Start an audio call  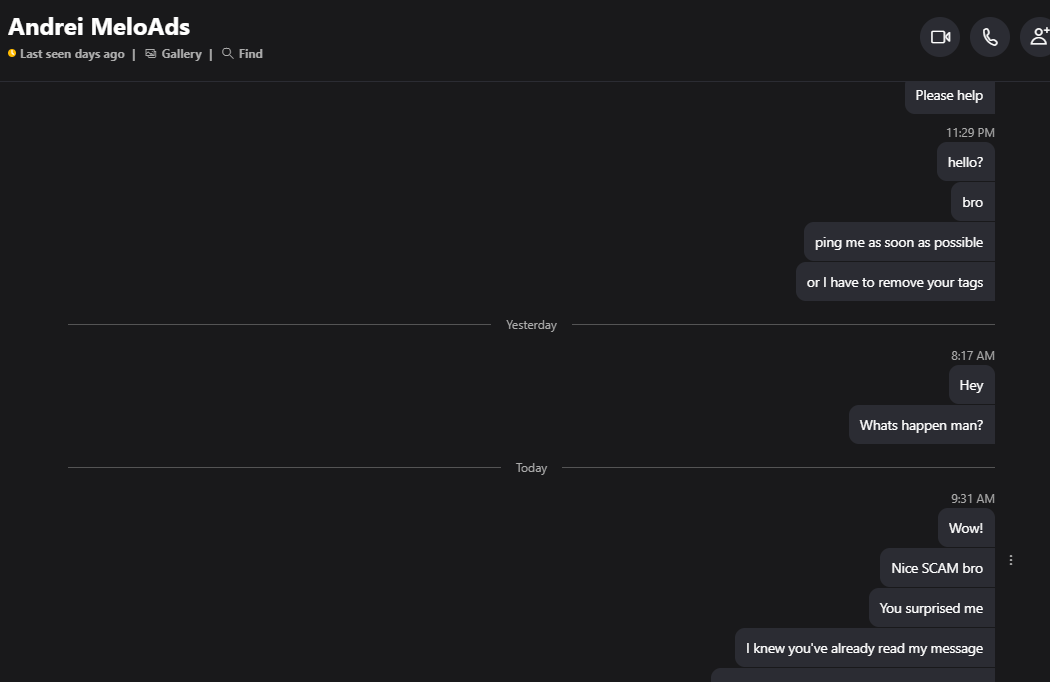(989, 37)
